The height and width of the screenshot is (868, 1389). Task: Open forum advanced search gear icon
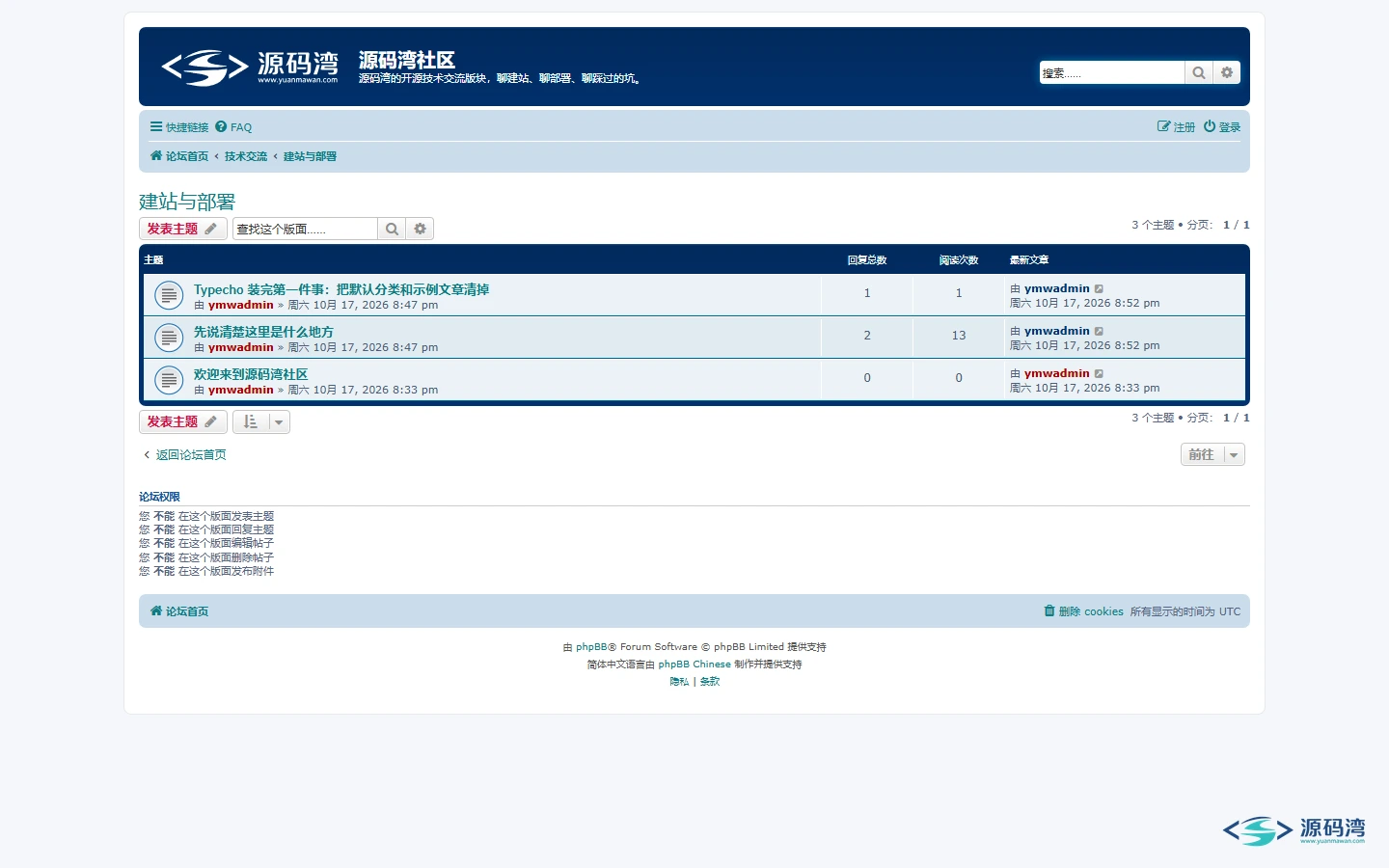(x=421, y=229)
